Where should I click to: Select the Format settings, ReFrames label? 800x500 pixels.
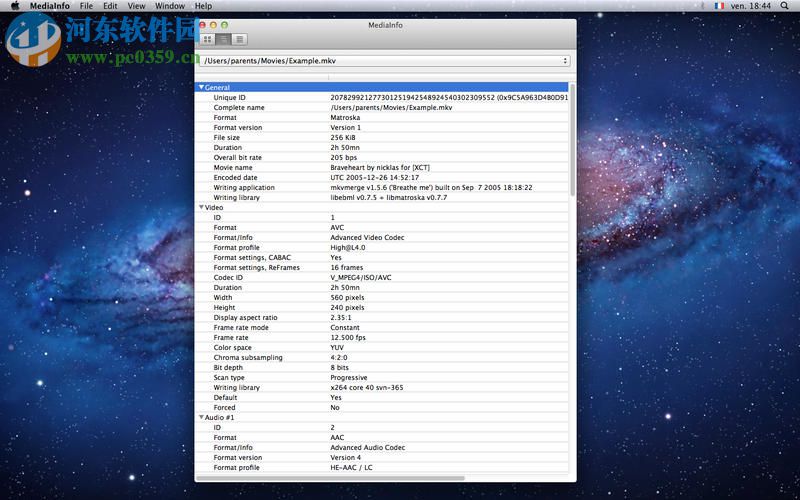(x=257, y=267)
